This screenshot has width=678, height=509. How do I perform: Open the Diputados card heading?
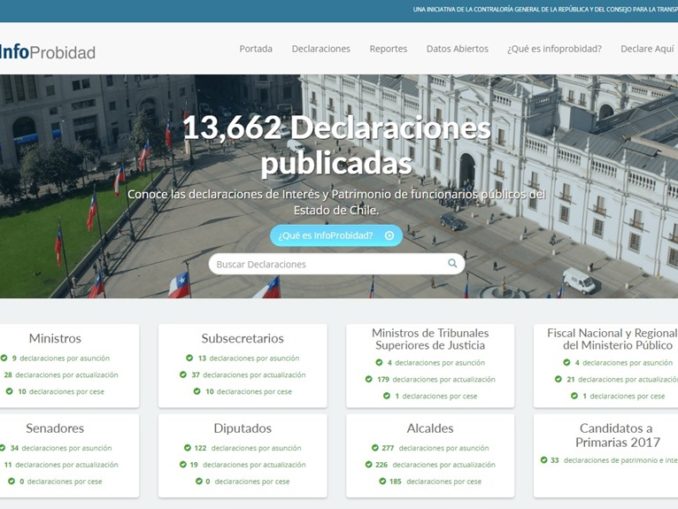[242, 428]
